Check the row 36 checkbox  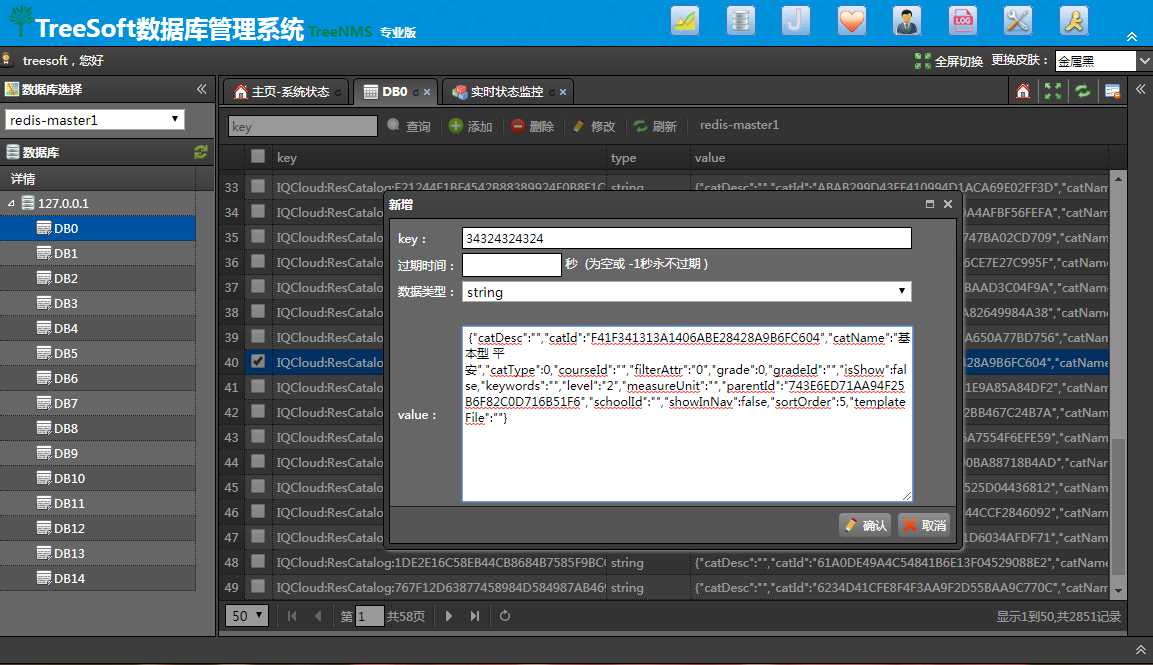[x=257, y=261]
